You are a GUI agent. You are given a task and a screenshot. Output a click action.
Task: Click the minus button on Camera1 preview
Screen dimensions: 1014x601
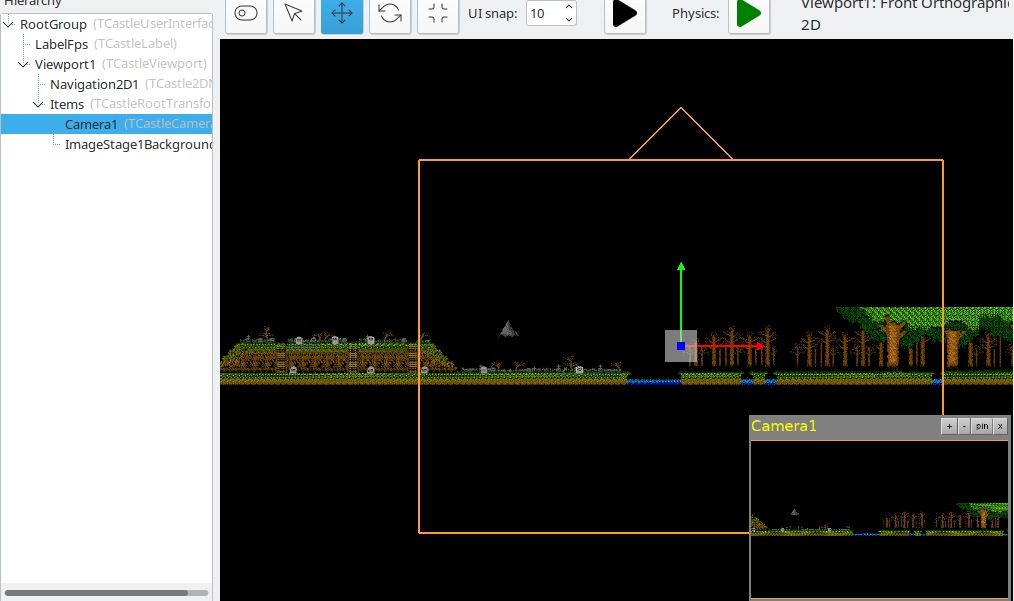point(964,426)
